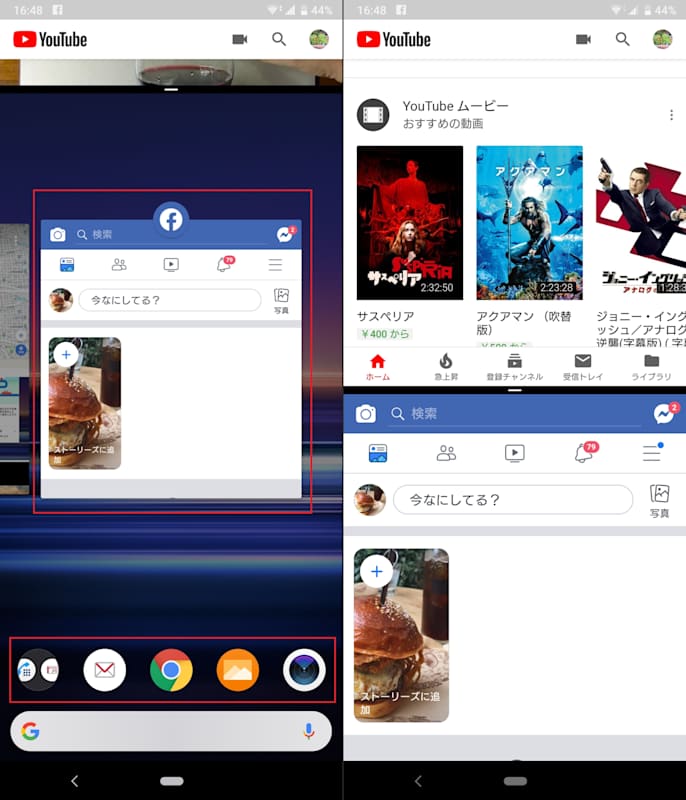
Task: Tap the camcorder icon in left YouTube header
Action: 240,39
